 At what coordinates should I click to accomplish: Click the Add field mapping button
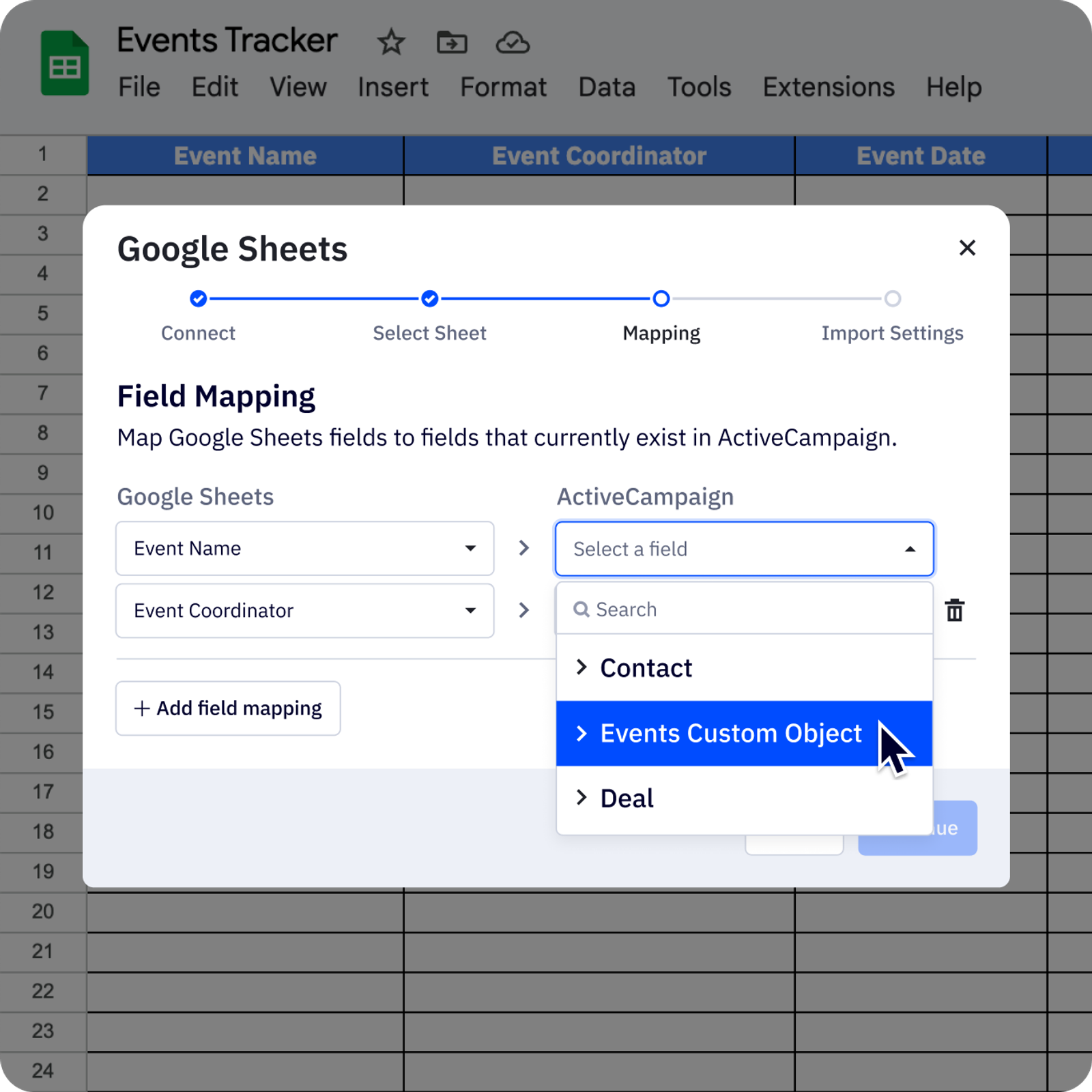228,708
